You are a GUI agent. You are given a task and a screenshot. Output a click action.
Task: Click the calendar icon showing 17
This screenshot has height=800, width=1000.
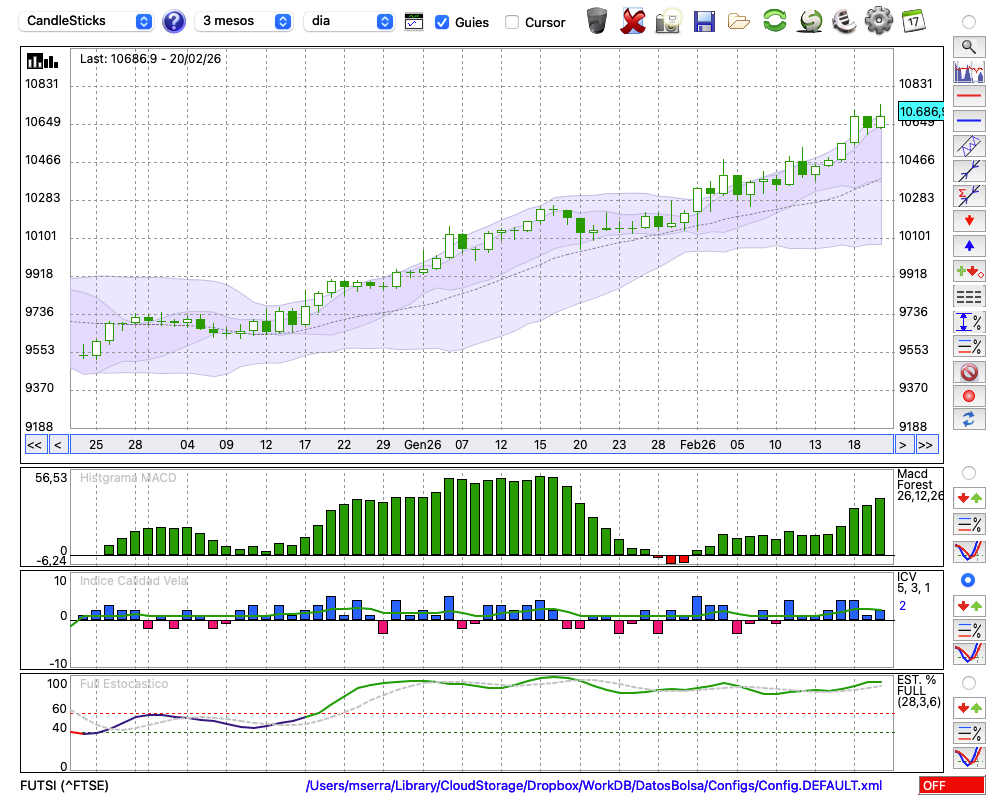tap(912, 21)
